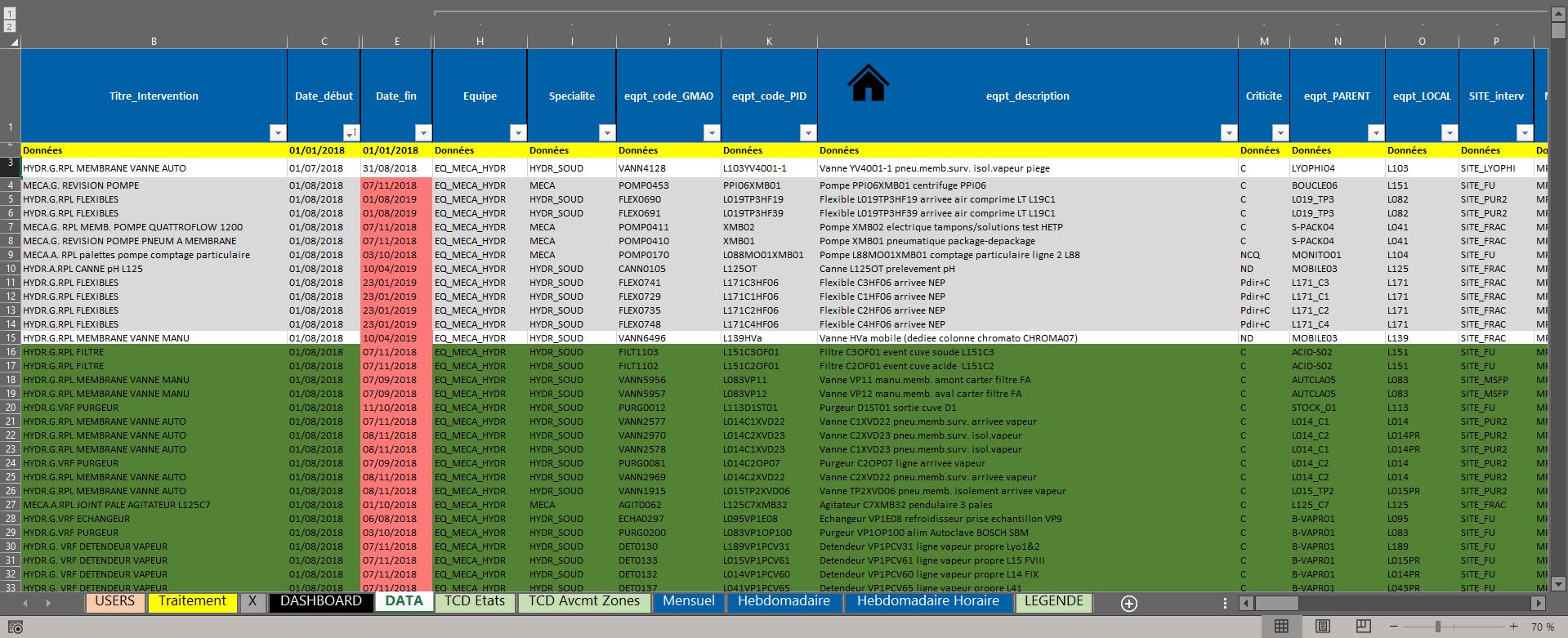Zoom out with the minus button

1393,627
